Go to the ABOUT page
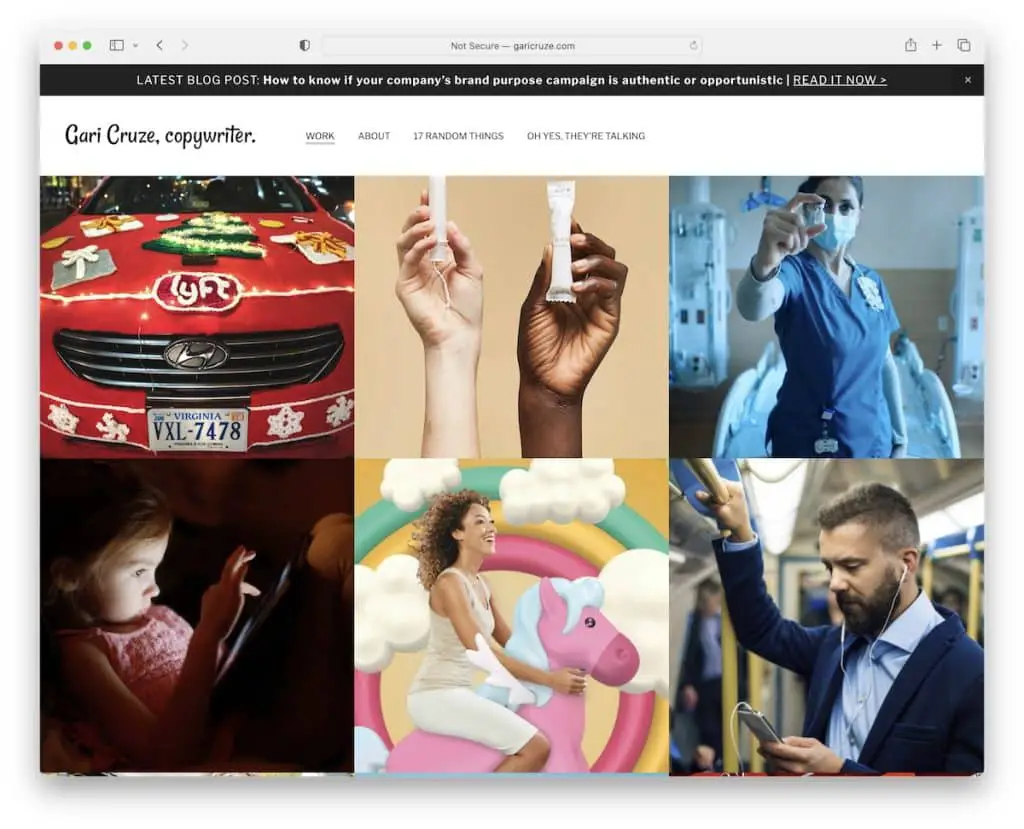Image resolution: width=1024 pixels, height=829 pixels. (x=374, y=136)
